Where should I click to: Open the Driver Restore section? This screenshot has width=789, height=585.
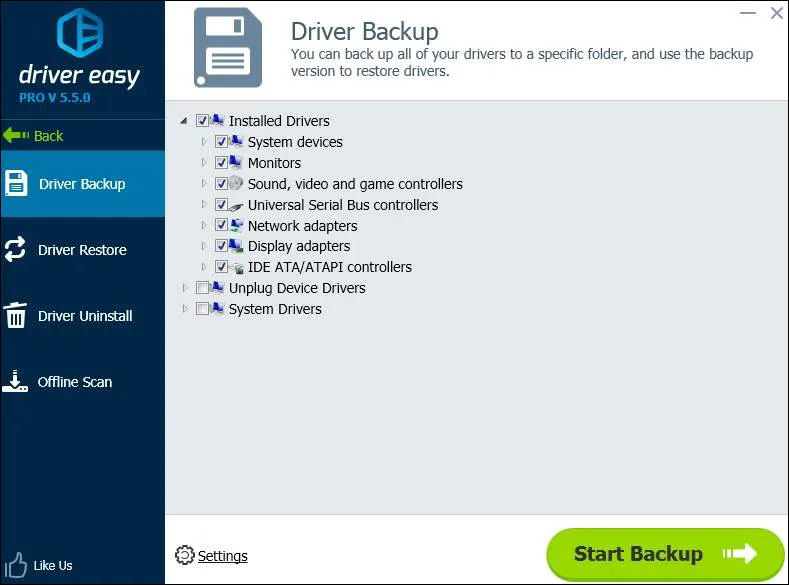pos(82,250)
